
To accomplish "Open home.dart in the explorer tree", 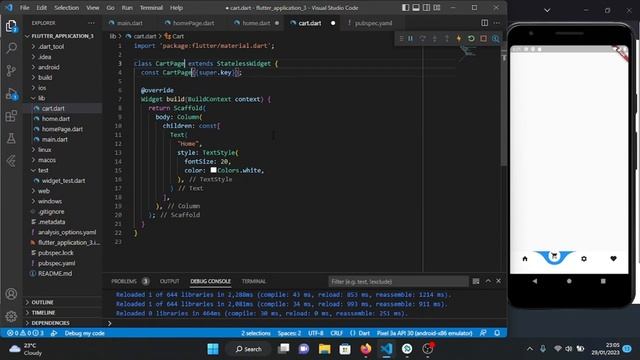I will click(x=56, y=118).
